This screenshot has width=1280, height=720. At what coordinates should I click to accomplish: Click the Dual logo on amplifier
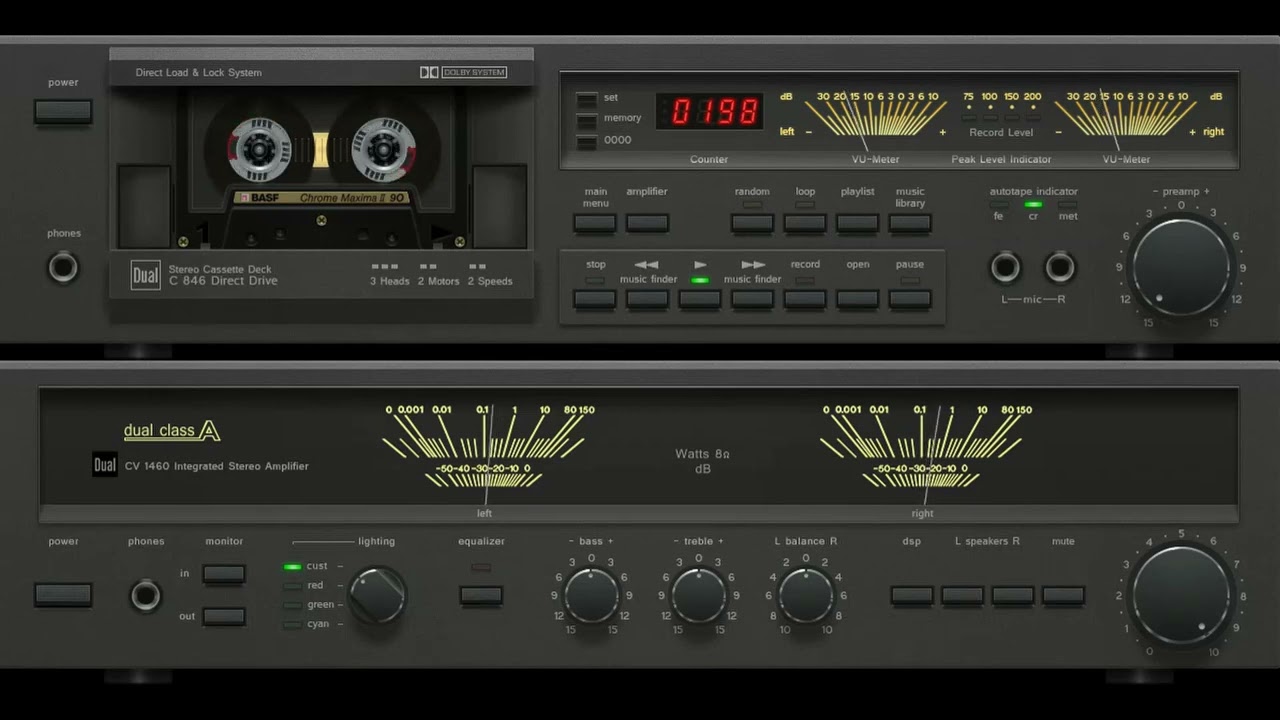105,465
